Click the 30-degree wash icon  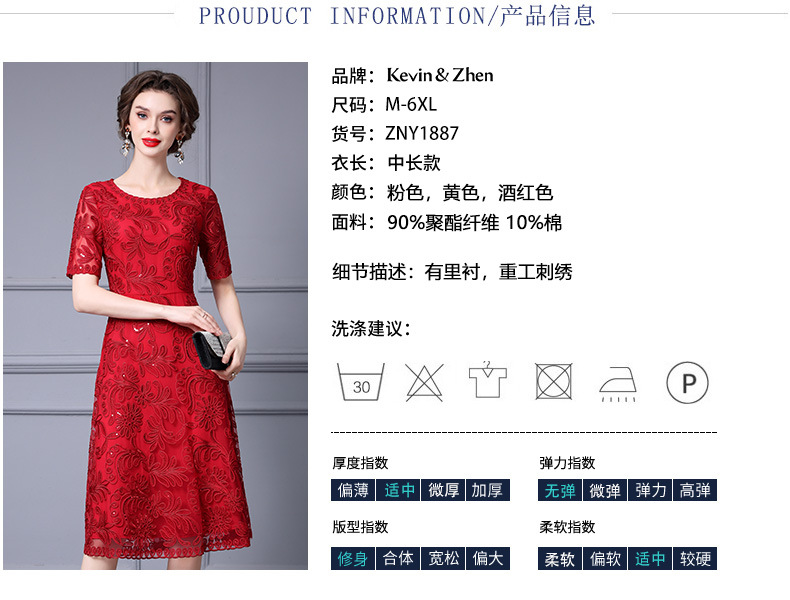coord(361,382)
